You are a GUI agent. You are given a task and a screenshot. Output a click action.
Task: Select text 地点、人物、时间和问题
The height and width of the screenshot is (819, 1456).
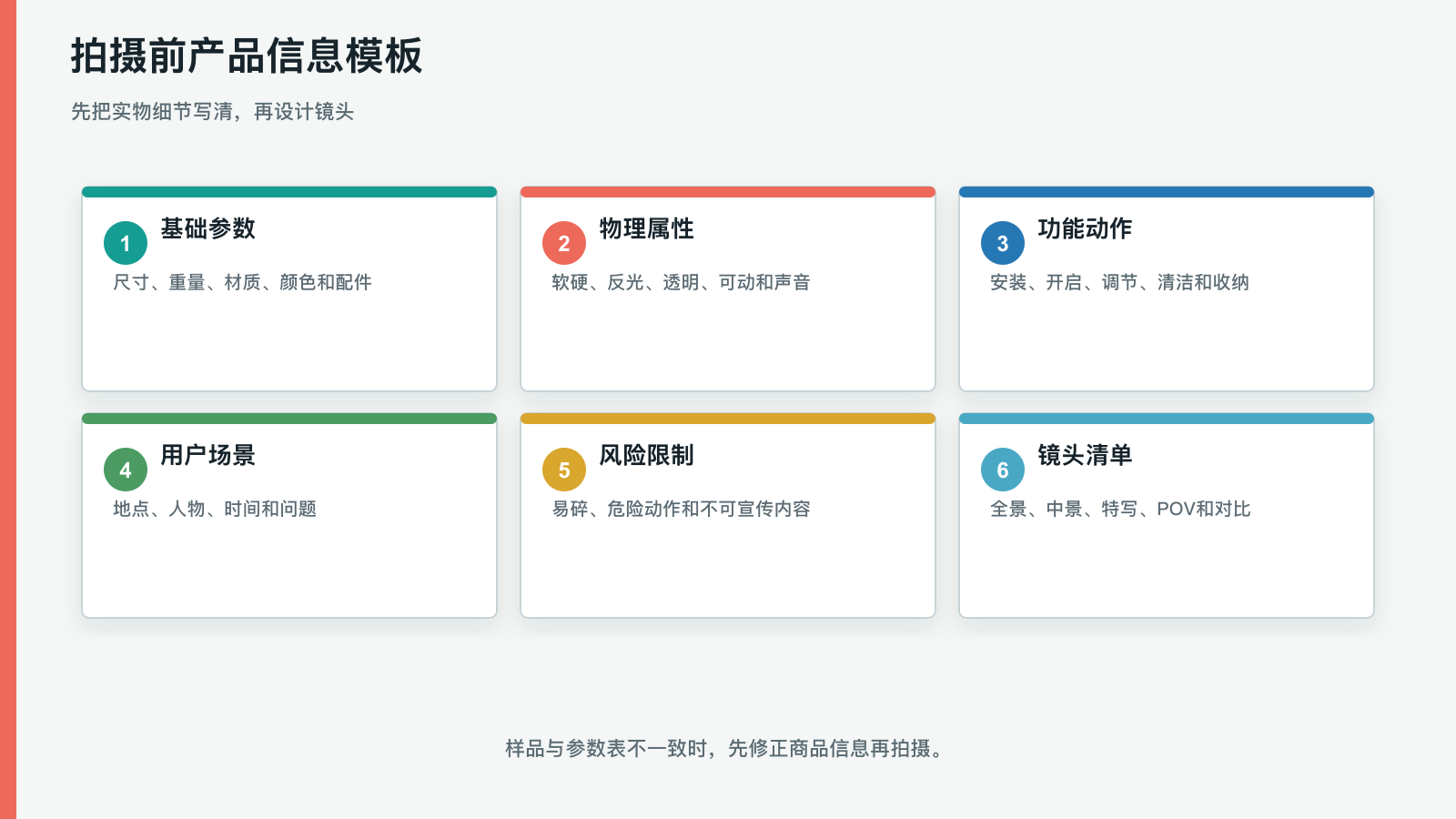[x=215, y=509]
